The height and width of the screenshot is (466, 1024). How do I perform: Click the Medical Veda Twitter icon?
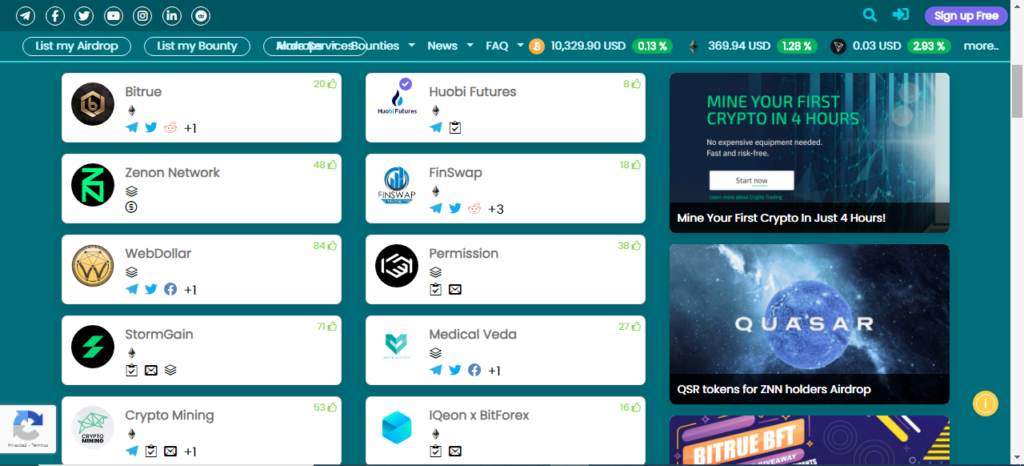[455, 370]
